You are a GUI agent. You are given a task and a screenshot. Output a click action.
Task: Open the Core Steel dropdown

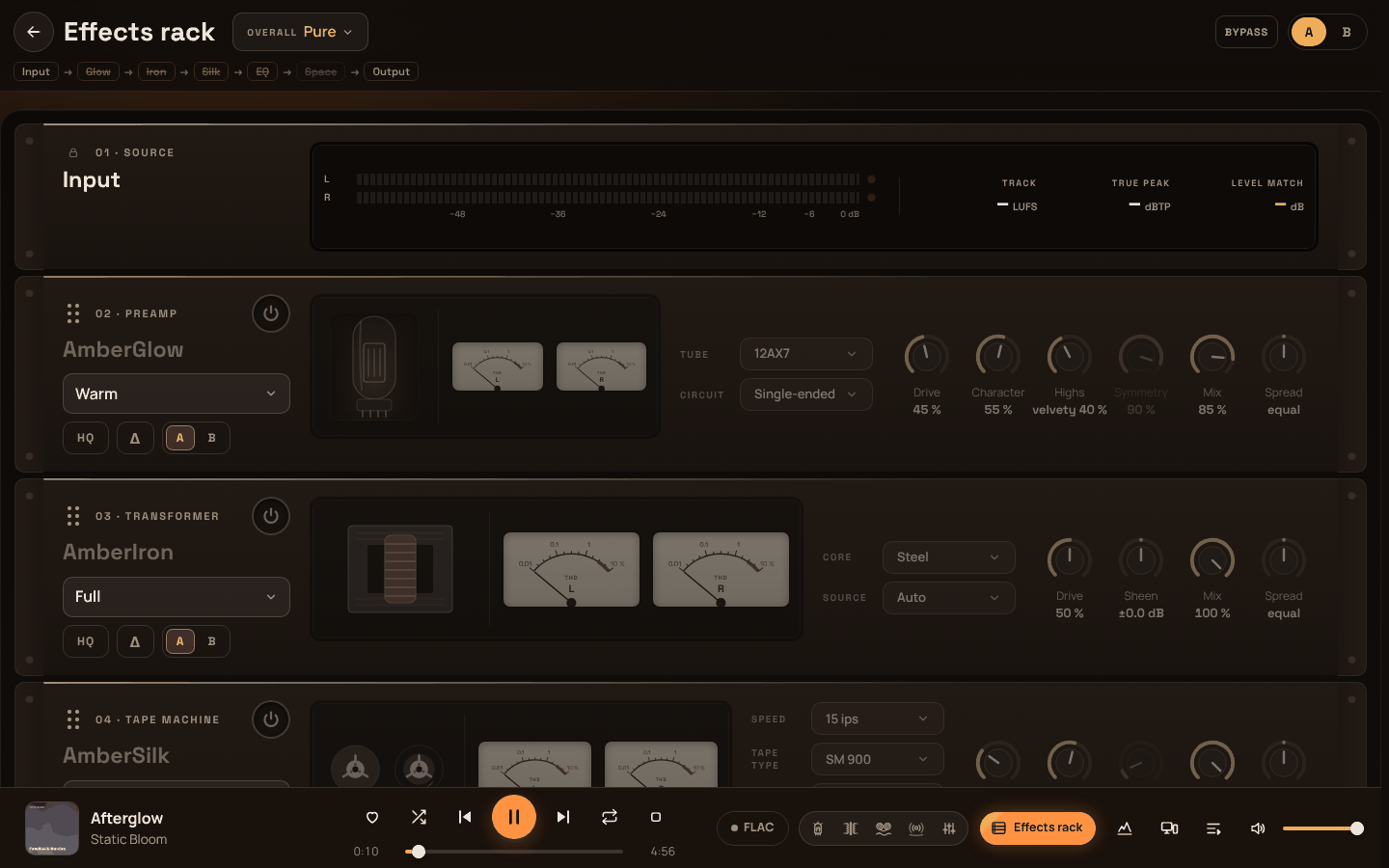949,557
